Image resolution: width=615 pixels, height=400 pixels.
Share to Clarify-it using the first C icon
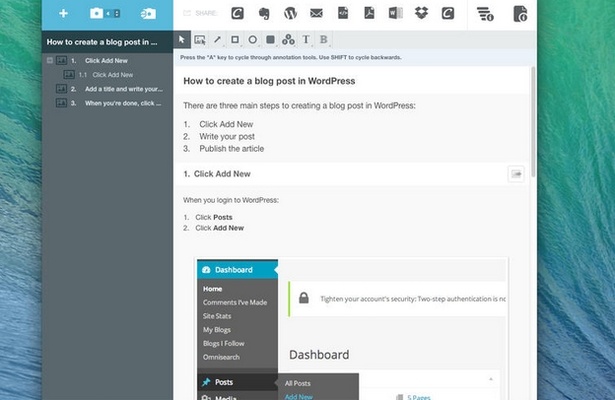[237, 13]
